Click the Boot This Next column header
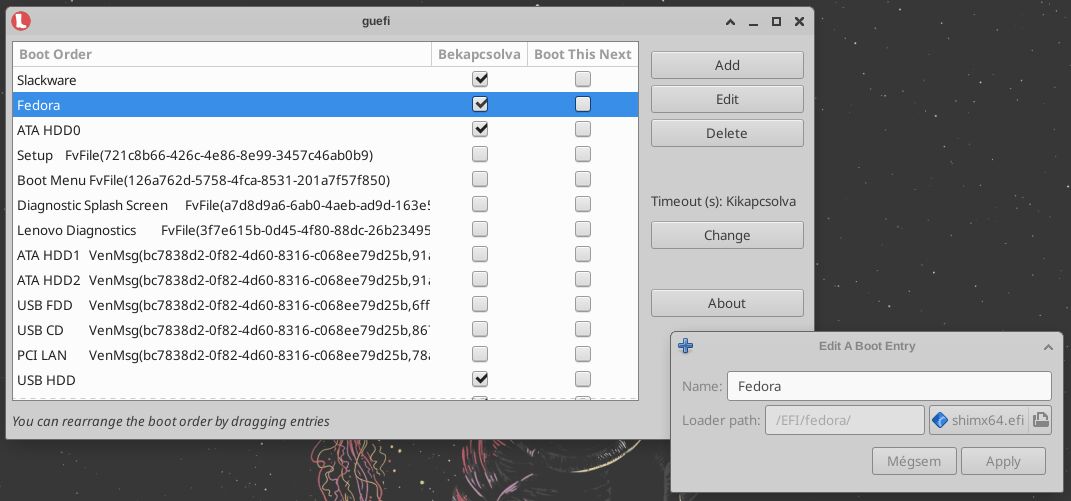 tap(583, 54)
